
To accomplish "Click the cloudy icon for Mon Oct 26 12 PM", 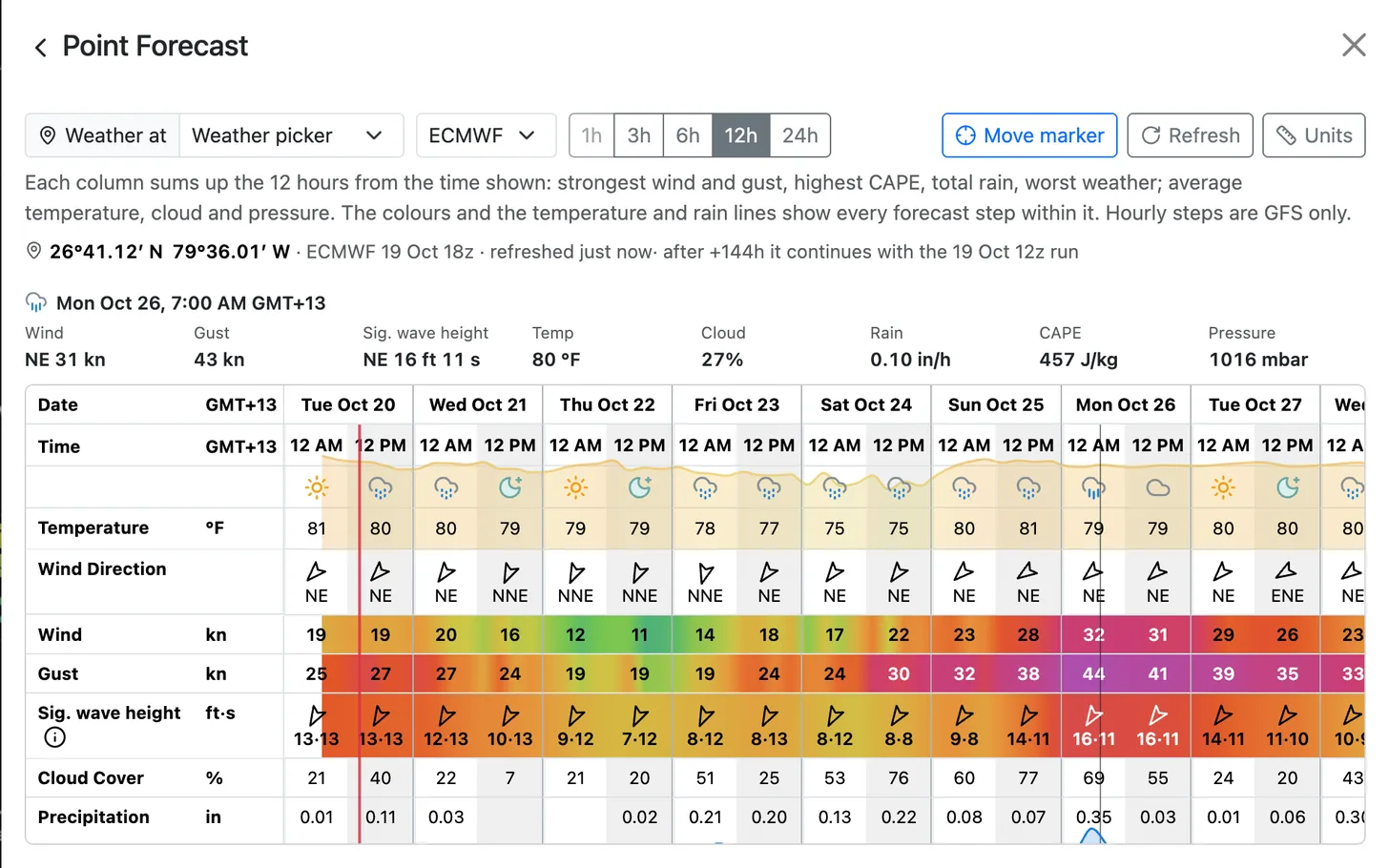I will (x=1158, y=488).
